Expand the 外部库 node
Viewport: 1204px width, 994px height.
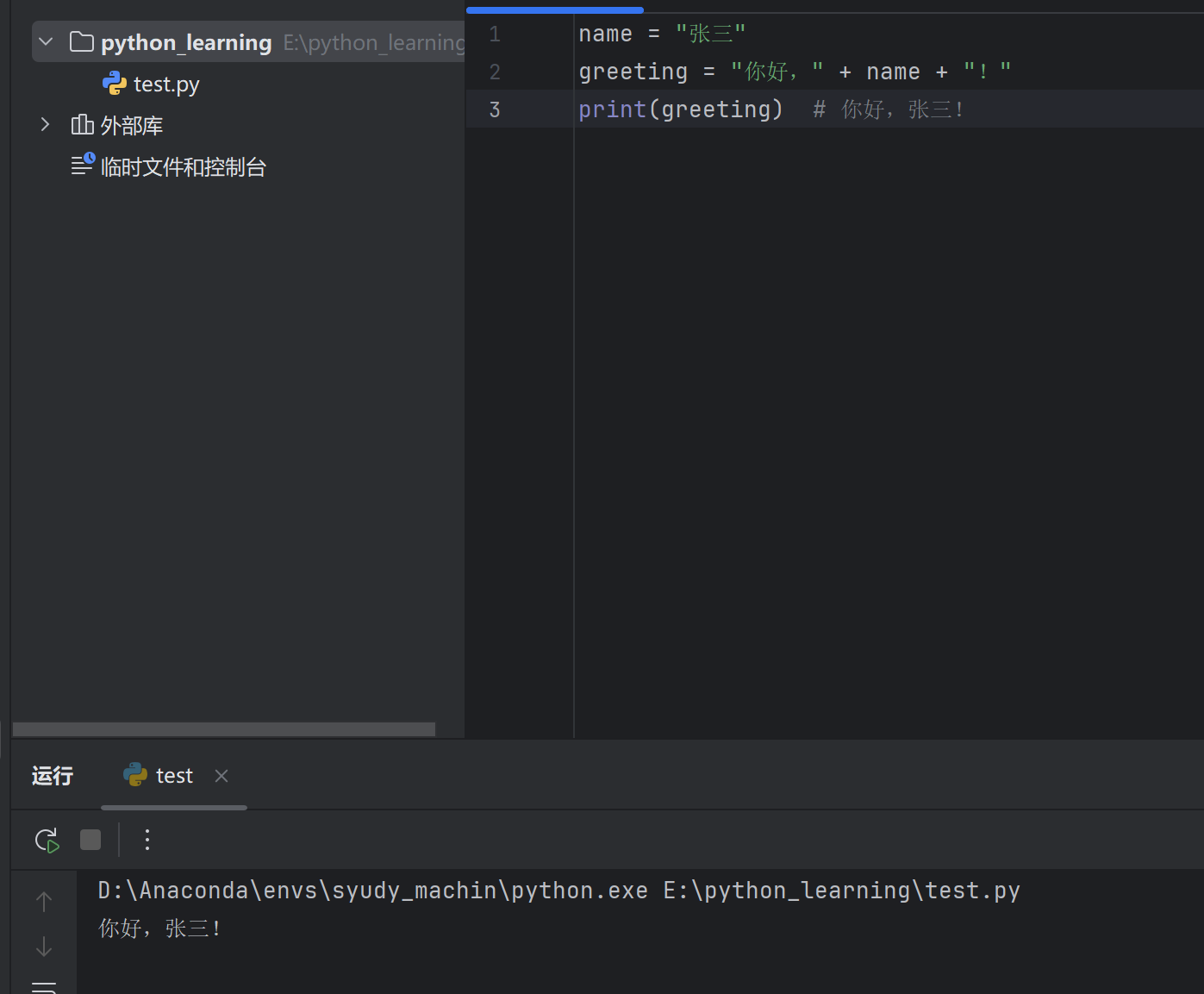(x=46, y=125)
